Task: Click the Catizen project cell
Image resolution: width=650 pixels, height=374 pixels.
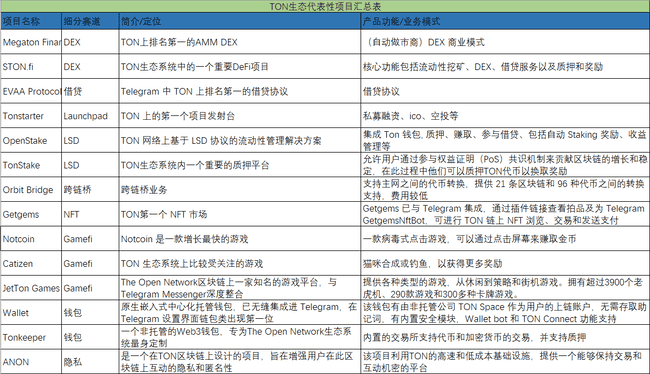Action: click(x=31, y=264)
